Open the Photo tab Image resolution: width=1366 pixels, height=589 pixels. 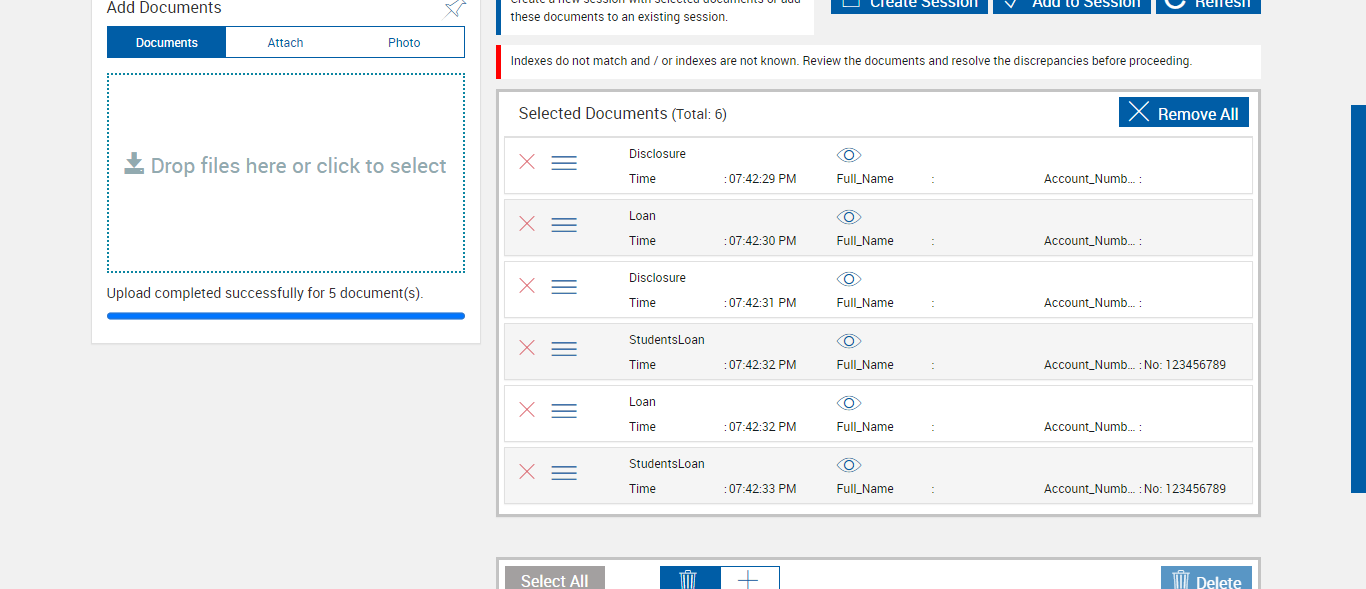(x=404, y=43)
